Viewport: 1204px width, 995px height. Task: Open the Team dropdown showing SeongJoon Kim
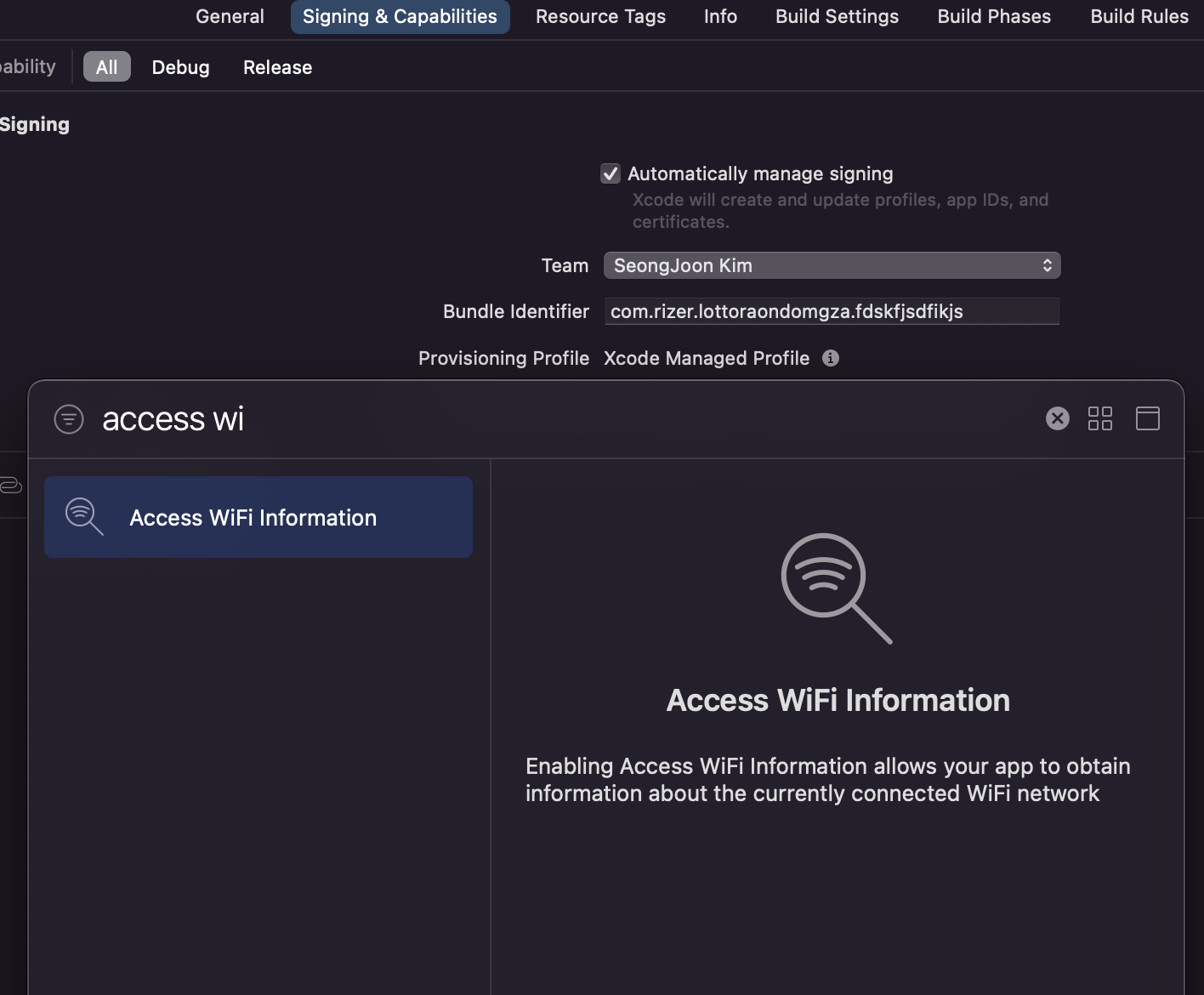[832, 265]
